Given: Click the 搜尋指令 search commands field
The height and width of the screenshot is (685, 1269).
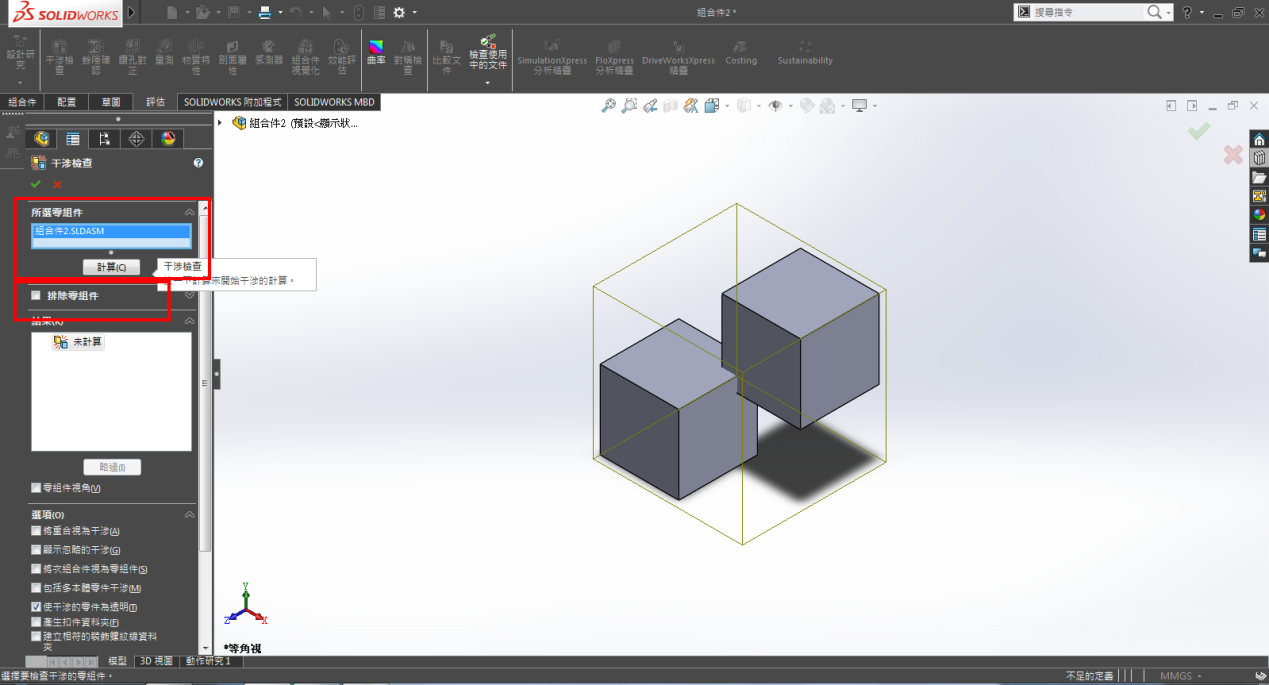Looking at the screenshot, I should [1087, 12].
